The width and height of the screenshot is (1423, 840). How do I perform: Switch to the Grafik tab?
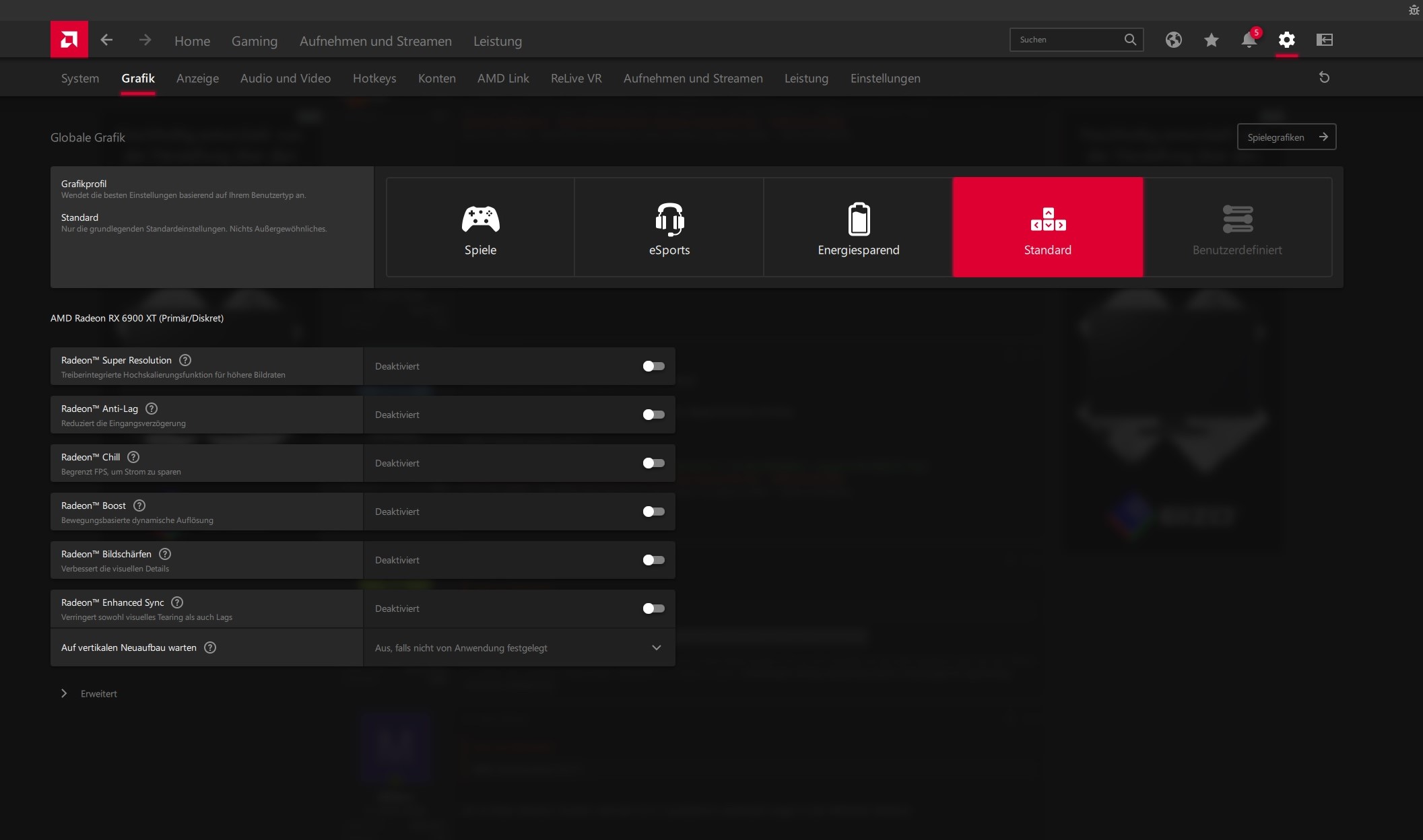138,78
